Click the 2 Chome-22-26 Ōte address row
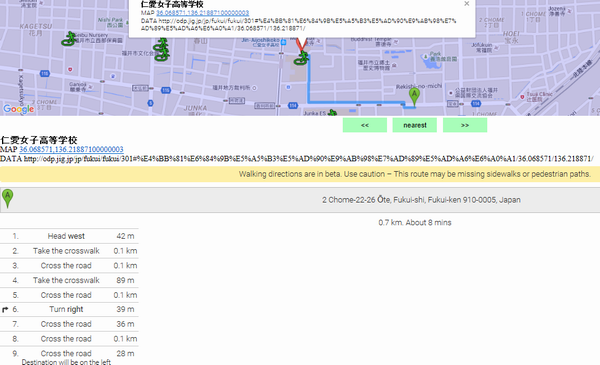This screenshot has height=365, width=600. pos(300,200)
